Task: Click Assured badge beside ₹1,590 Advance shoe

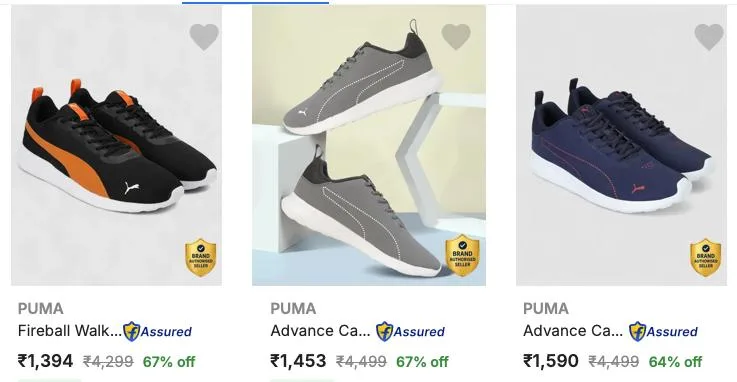Action: point(663,331)
